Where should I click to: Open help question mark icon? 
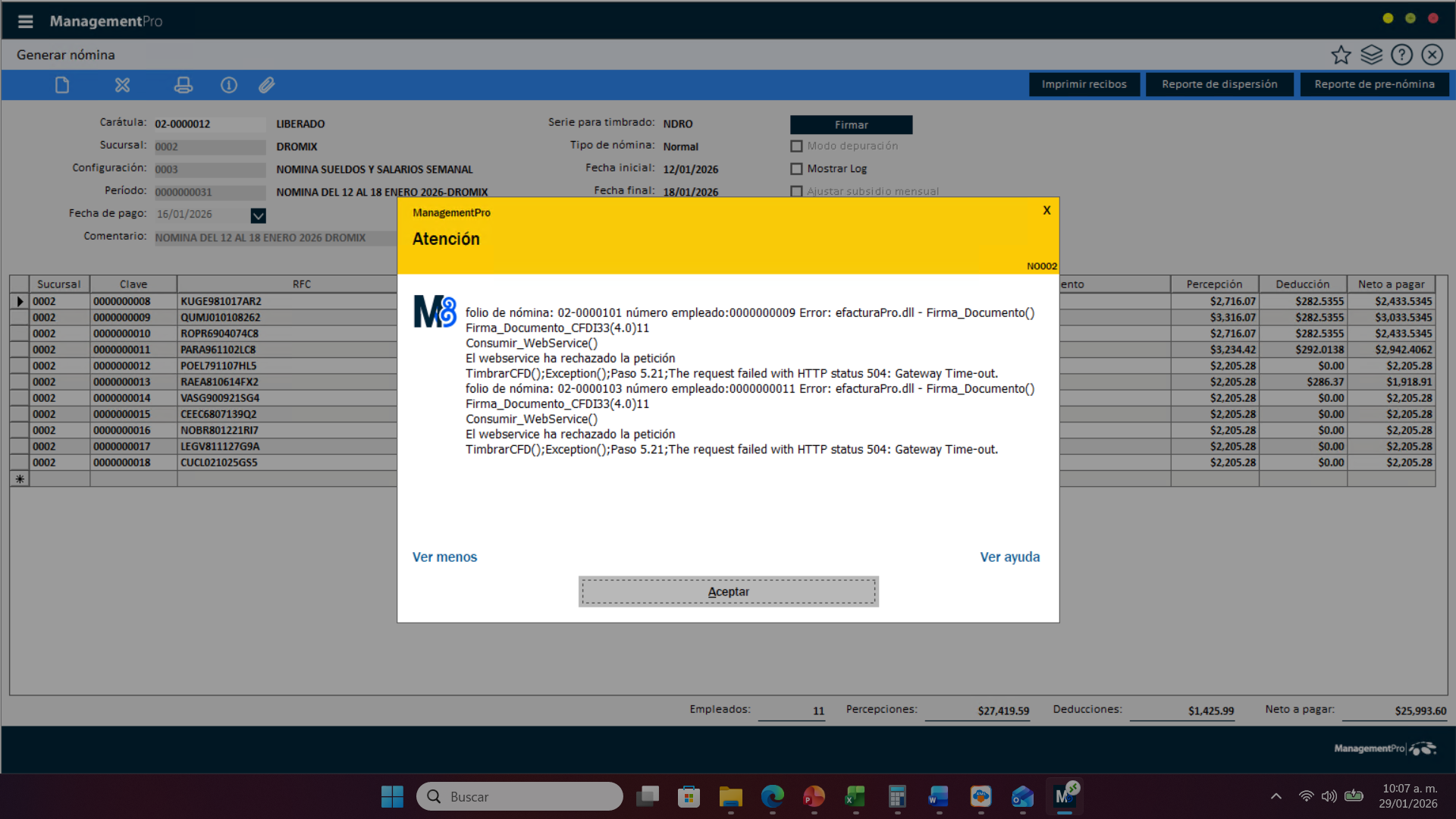point(1401,55)
